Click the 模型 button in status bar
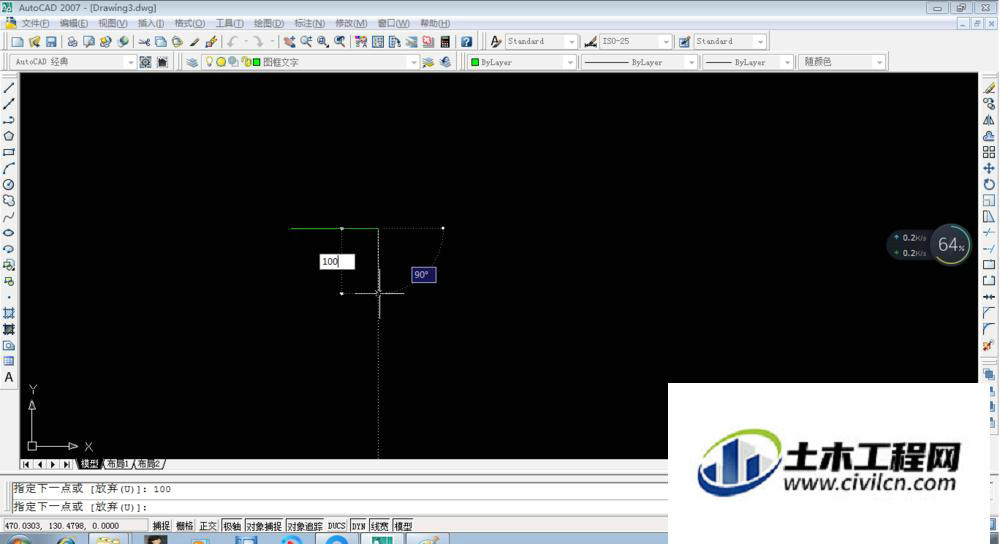Image resolution: width=1000 pixels, height=544 pixels. tap(403, 526)
